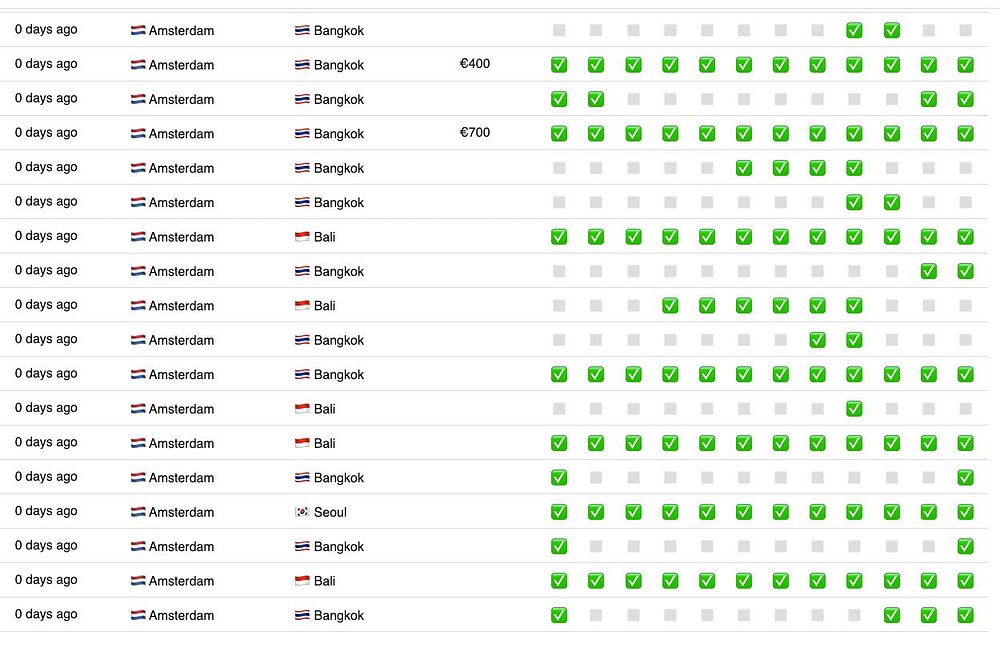This screenshot has width=1000, height=647.
Task: Uncheck the first checkbox in the €400 row
Action: click(559, 65)
